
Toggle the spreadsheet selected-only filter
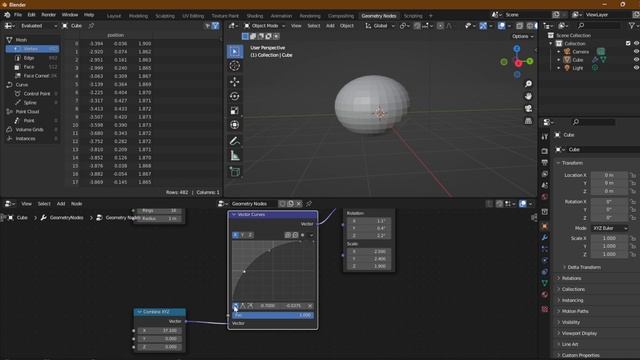point(208,26)
